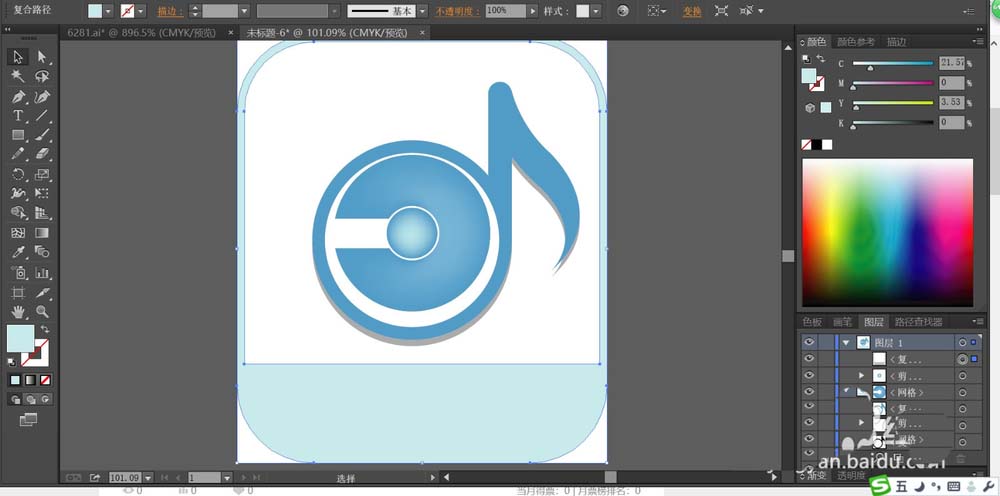Open the stroke weight dropdown
The height and width of the screenshot is (496, 1000).
244,11
